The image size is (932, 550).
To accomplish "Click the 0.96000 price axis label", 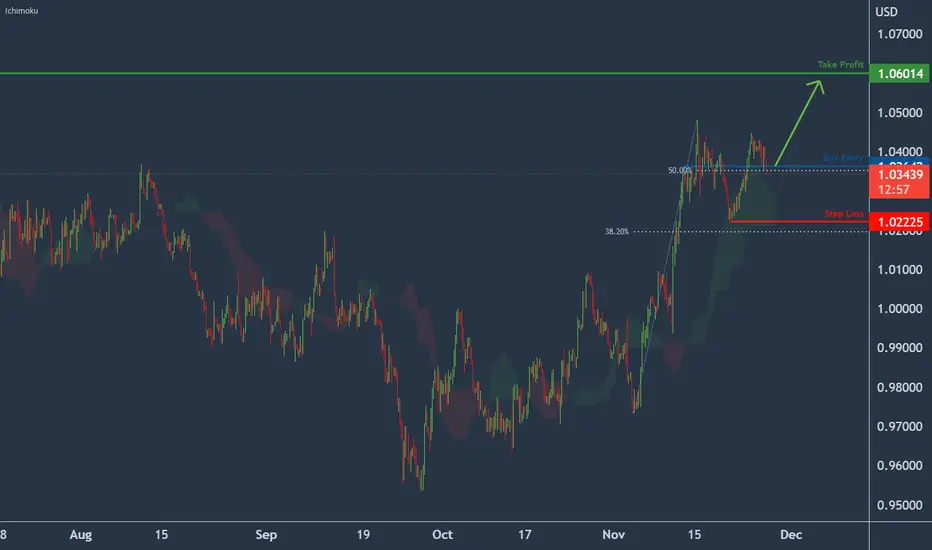I will (900, 466).
